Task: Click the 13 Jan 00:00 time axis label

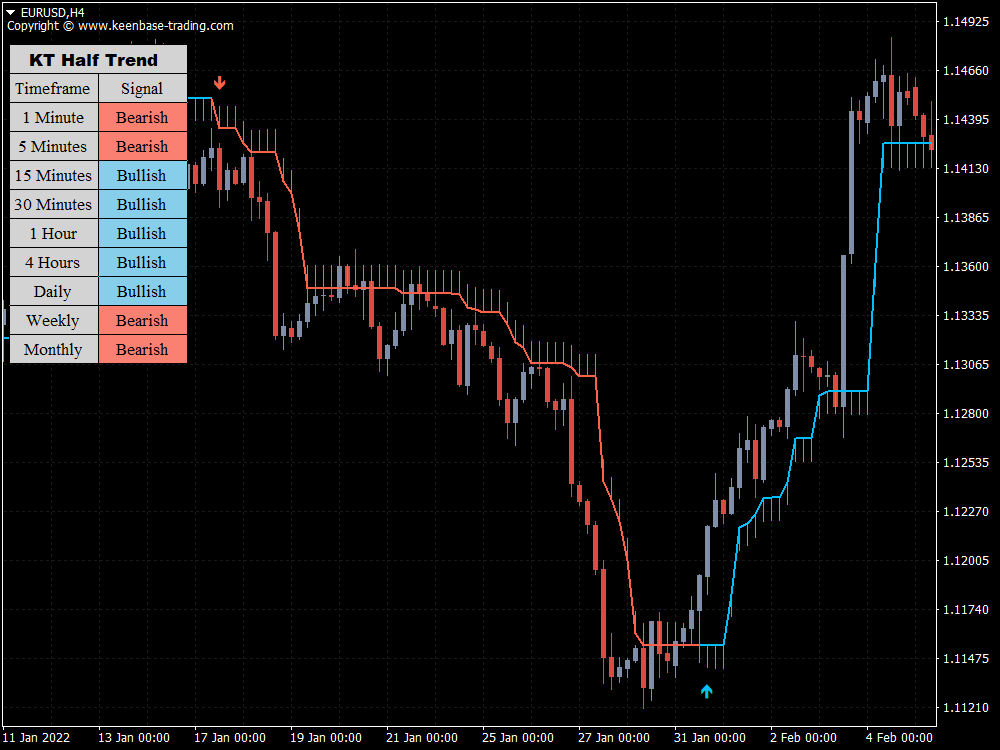Action: point(134,737)
